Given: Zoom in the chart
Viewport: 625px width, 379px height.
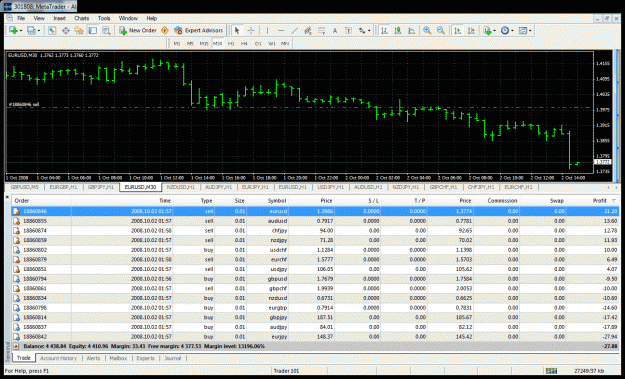Looking at the screenshot, I should tap(427, 30).
